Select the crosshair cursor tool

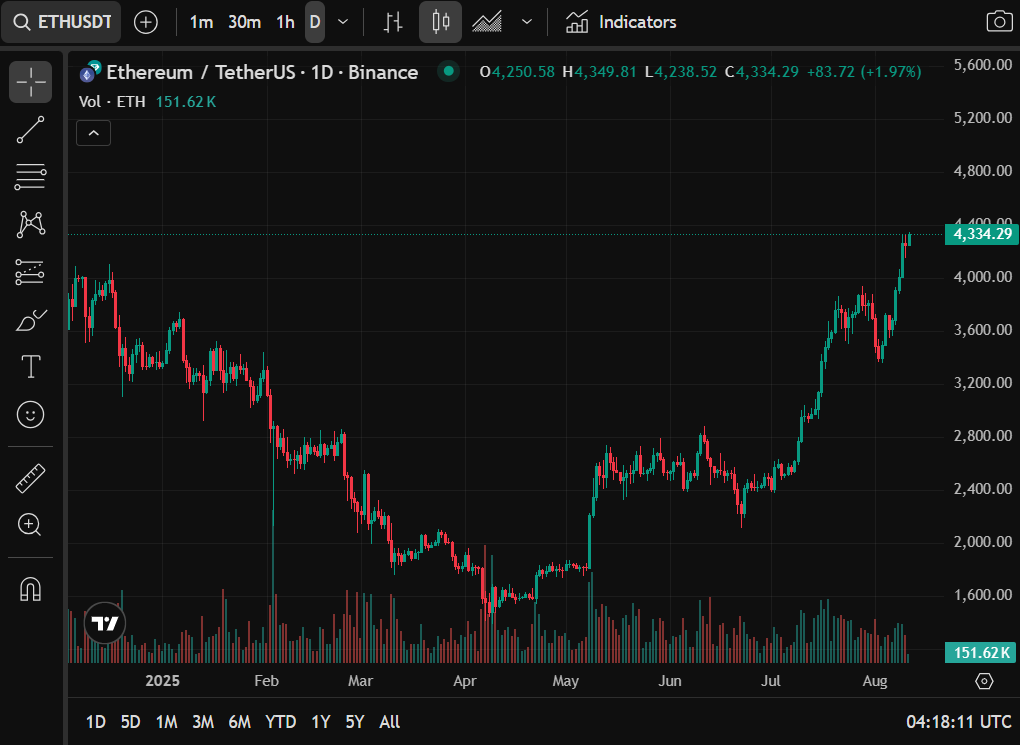click(31, 82)
